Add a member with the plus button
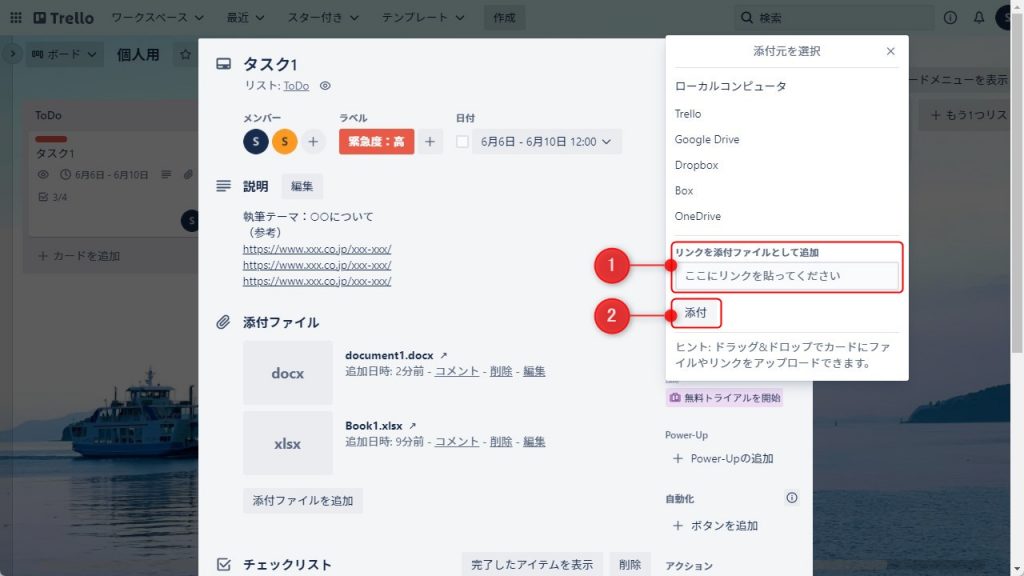Screen dimensions: 1024x576 pyautogui.click(x=313, y=141)
